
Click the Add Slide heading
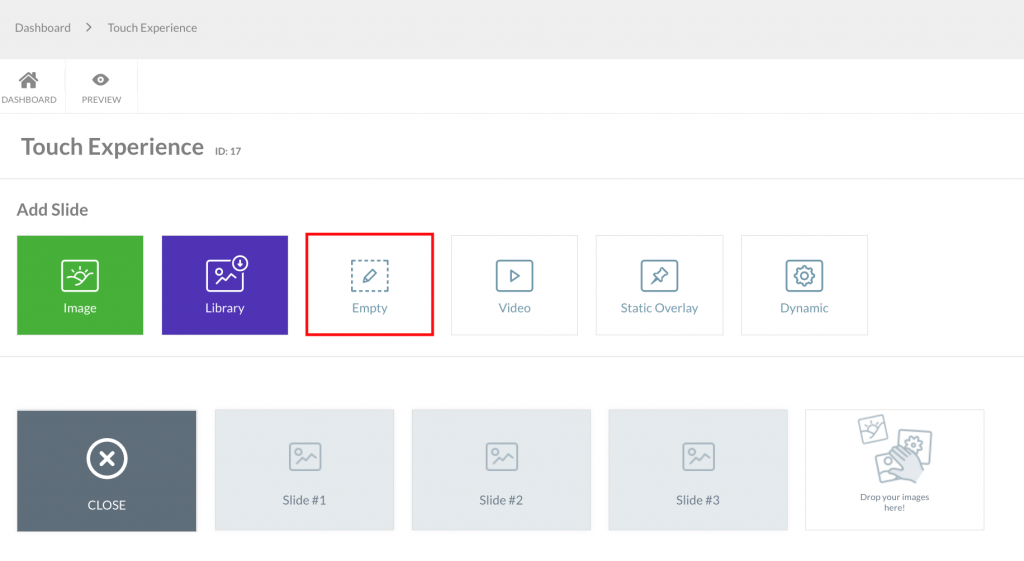pyautogui.click(x=52, y=210)
